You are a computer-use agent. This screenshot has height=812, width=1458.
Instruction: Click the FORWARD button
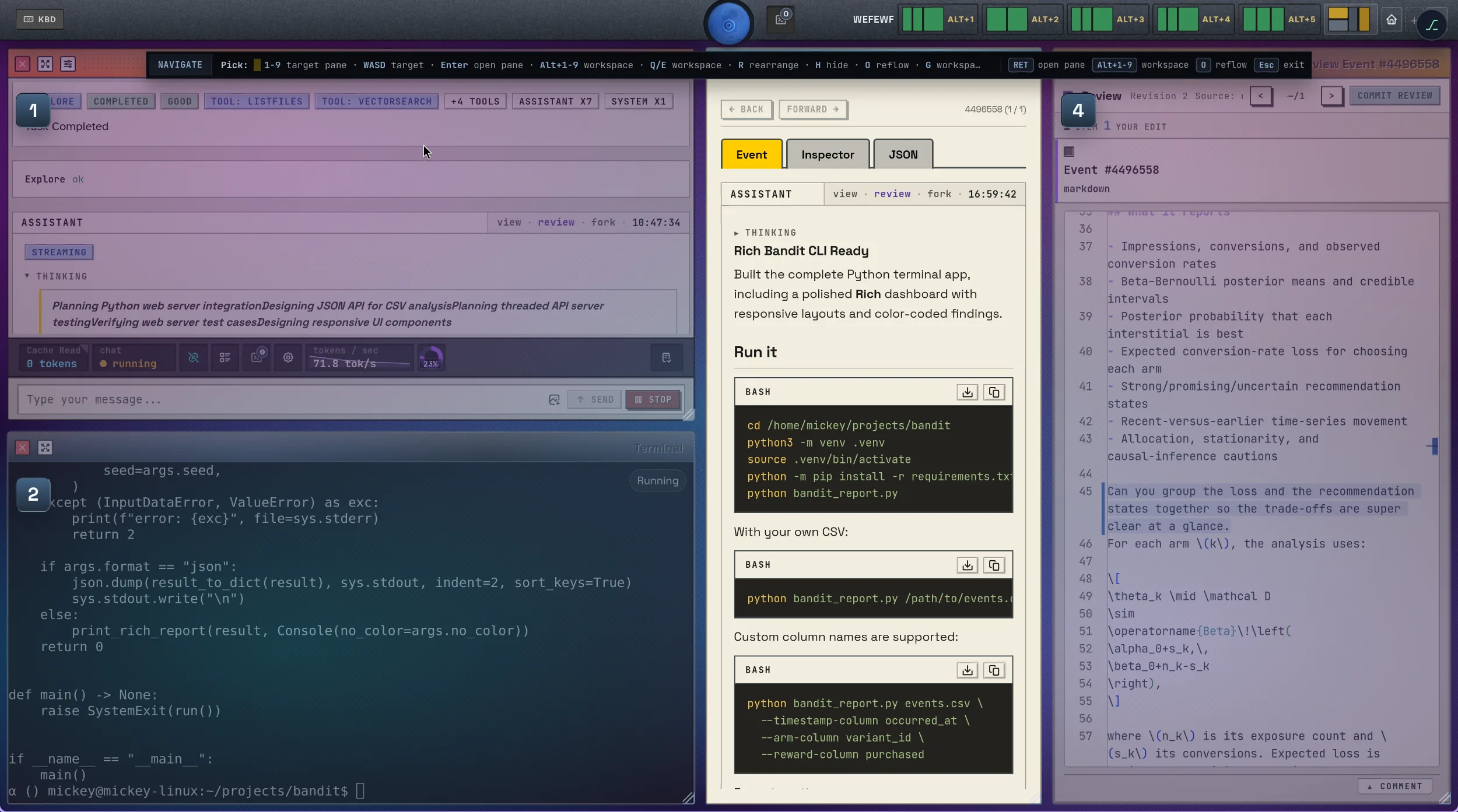tap(813, 110)
